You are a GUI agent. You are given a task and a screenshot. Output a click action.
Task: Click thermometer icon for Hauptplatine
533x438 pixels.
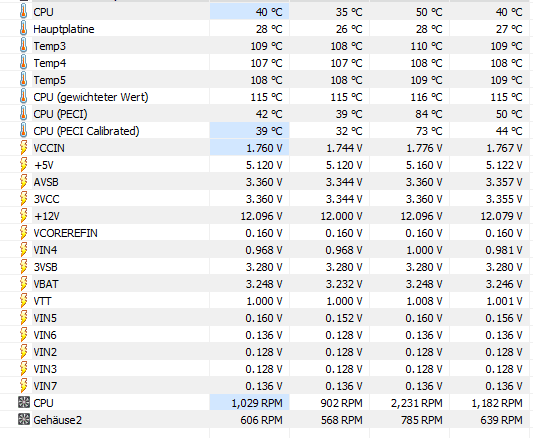23,29
